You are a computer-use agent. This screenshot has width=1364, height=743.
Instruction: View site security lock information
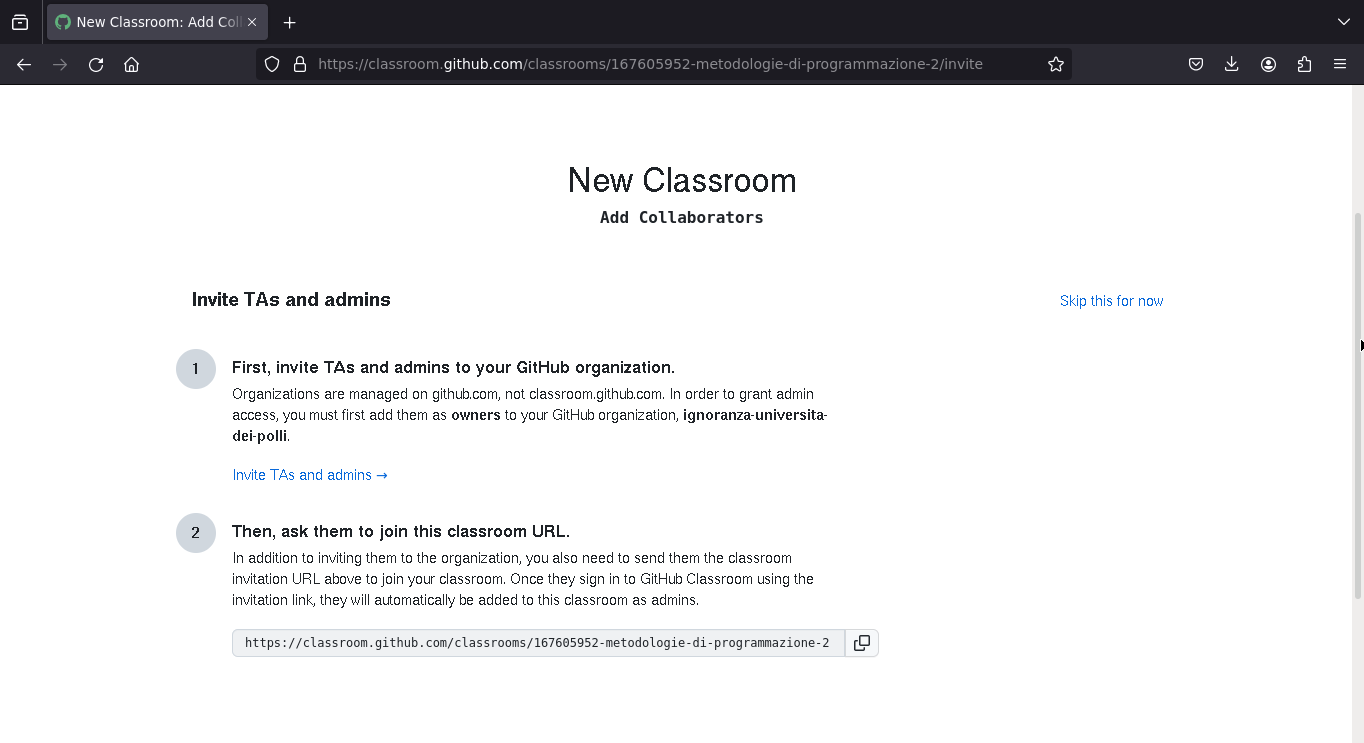coord(299,64)
